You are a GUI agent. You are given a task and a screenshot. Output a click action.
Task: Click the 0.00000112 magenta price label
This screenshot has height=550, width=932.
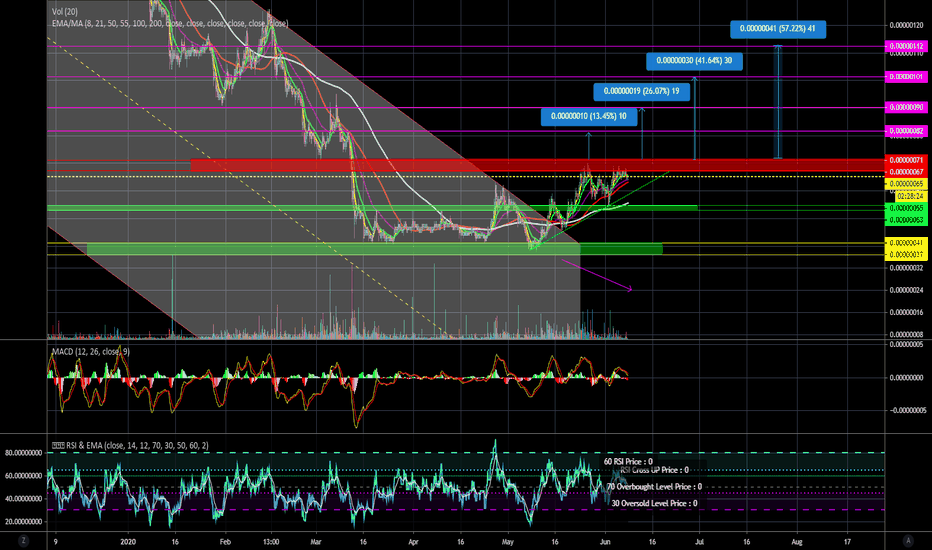click(906, 46)
